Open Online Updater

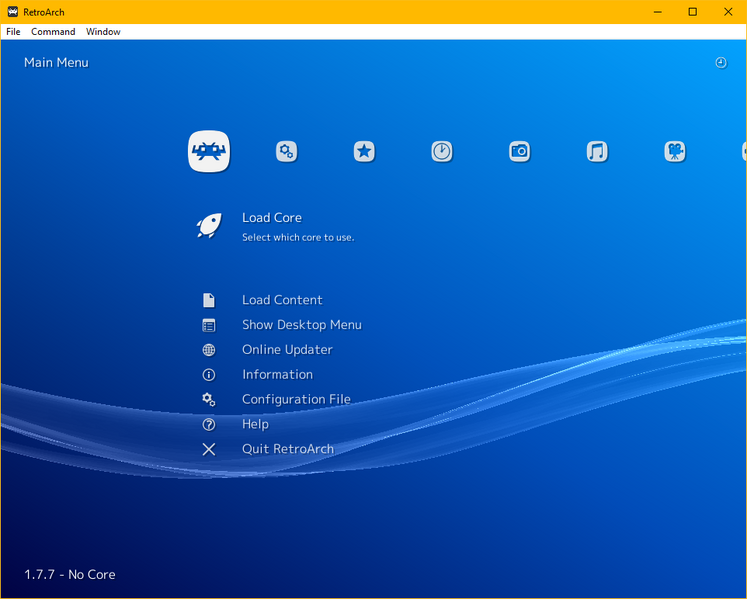(287, 350)
